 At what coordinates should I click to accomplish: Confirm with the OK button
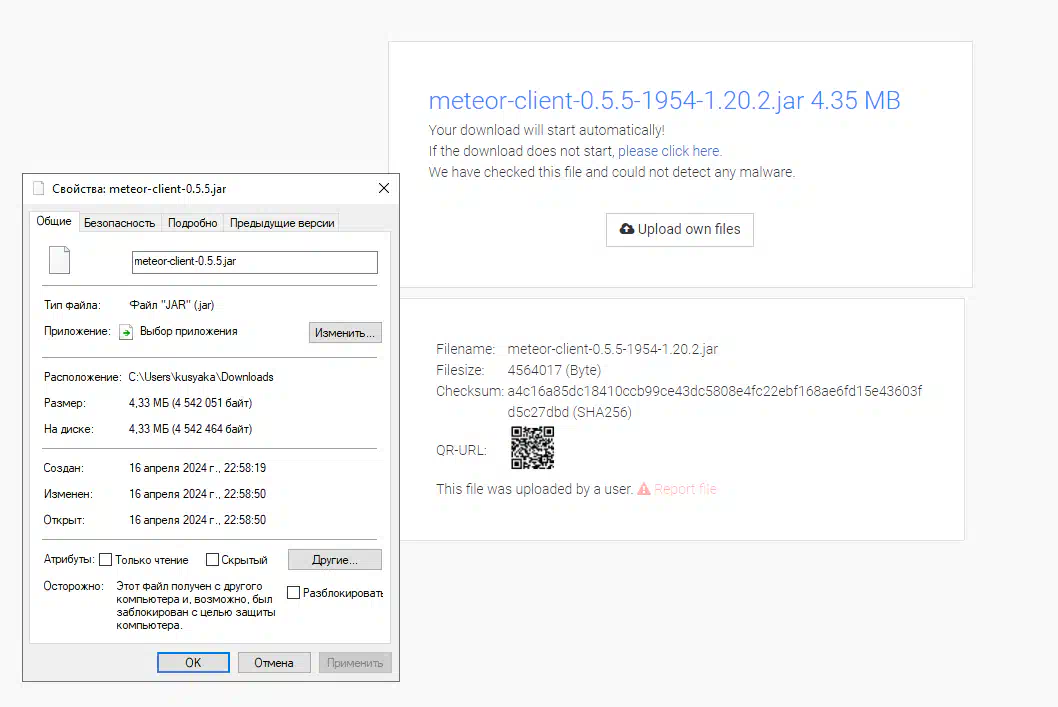(193, 662)
